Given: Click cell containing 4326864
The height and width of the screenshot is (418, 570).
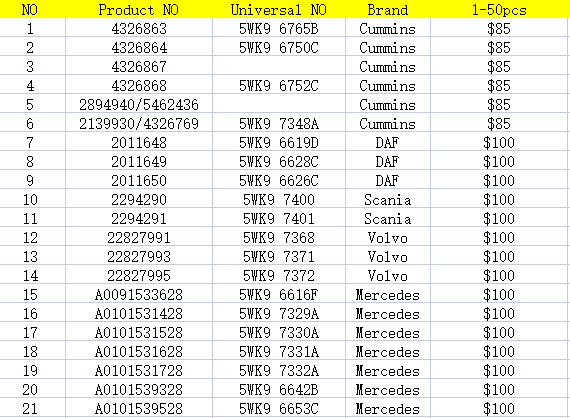Looking at the screenshot, I should [139, 47].
